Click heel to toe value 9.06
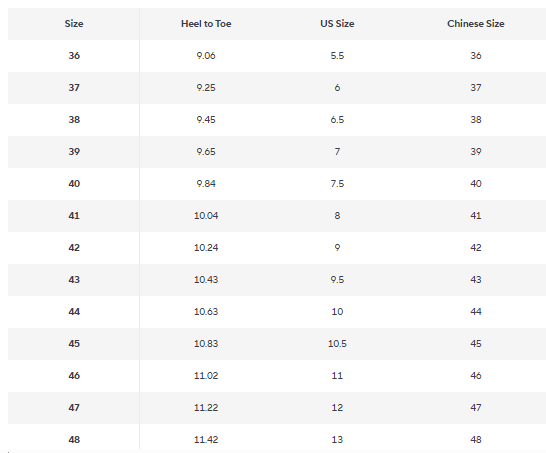This screenshot has width=546, height=453. 206,56
